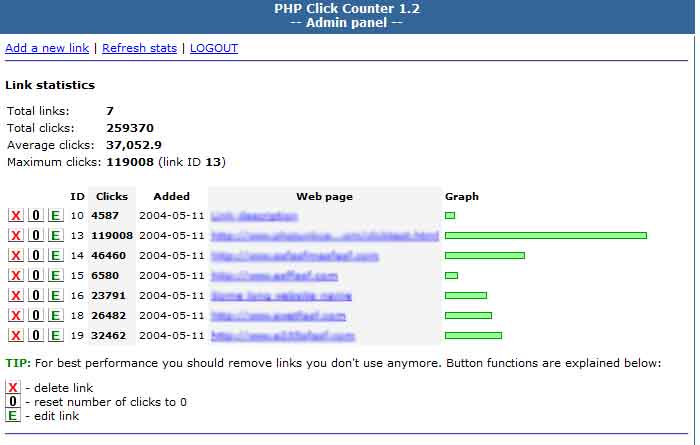This screenshot has height=445, width=700.
Task: Click the clicks value 4587
Action: click(x=105, y=216)
